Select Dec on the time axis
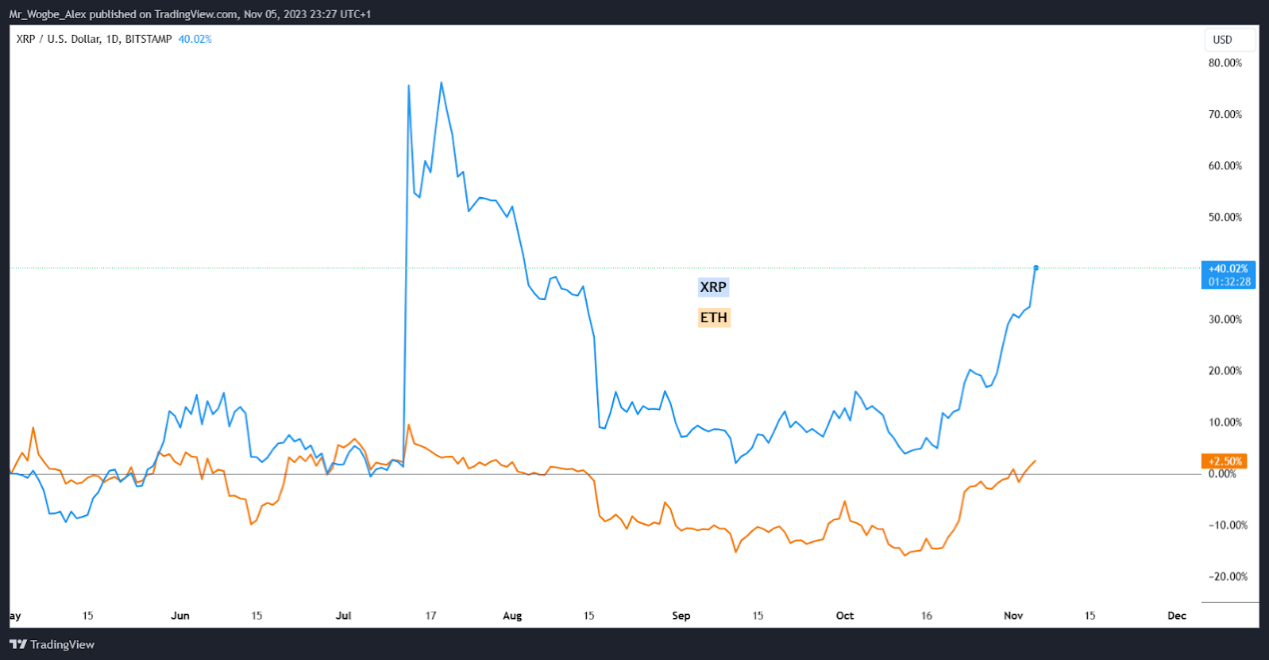This screenshot has height=660, width=1269. coord(1176,616)
